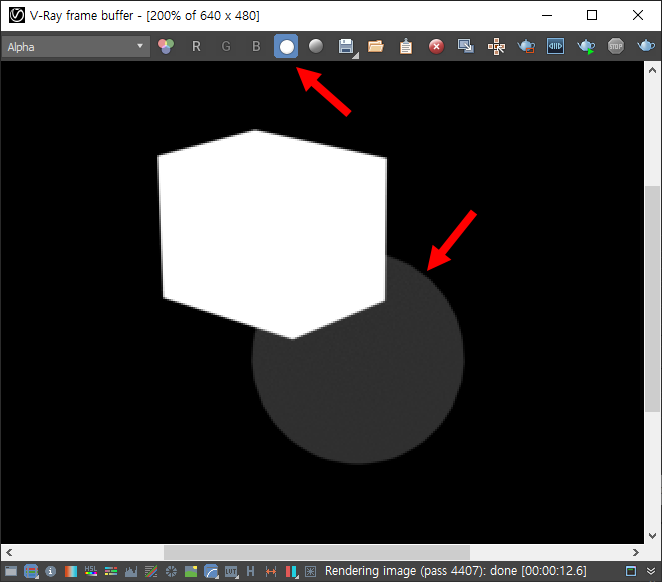Screen dimensions: 662x582
Task: Toggle white balance correction
Action: click(71, 571)
